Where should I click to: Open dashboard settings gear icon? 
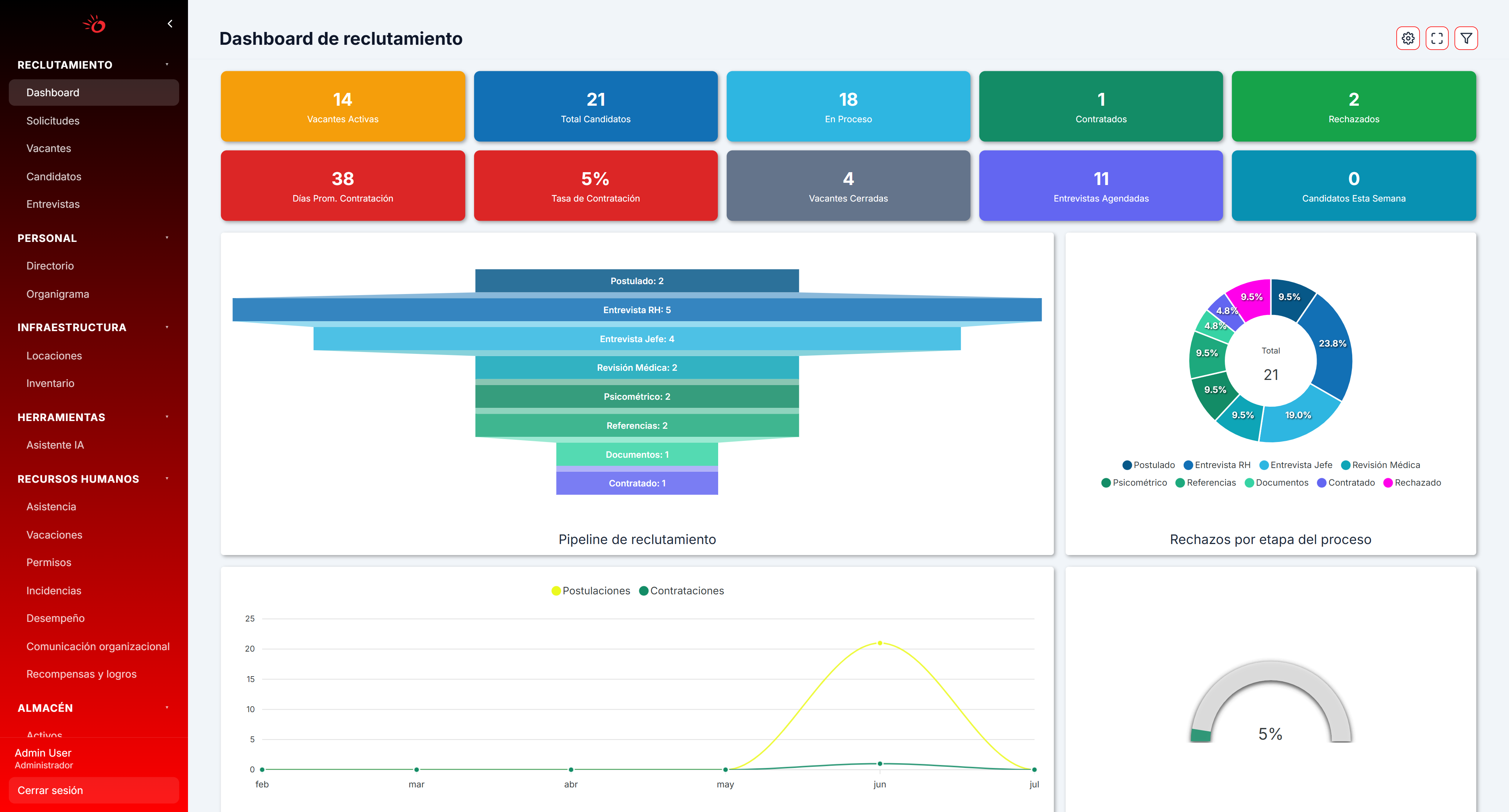tap(1408, 39)
